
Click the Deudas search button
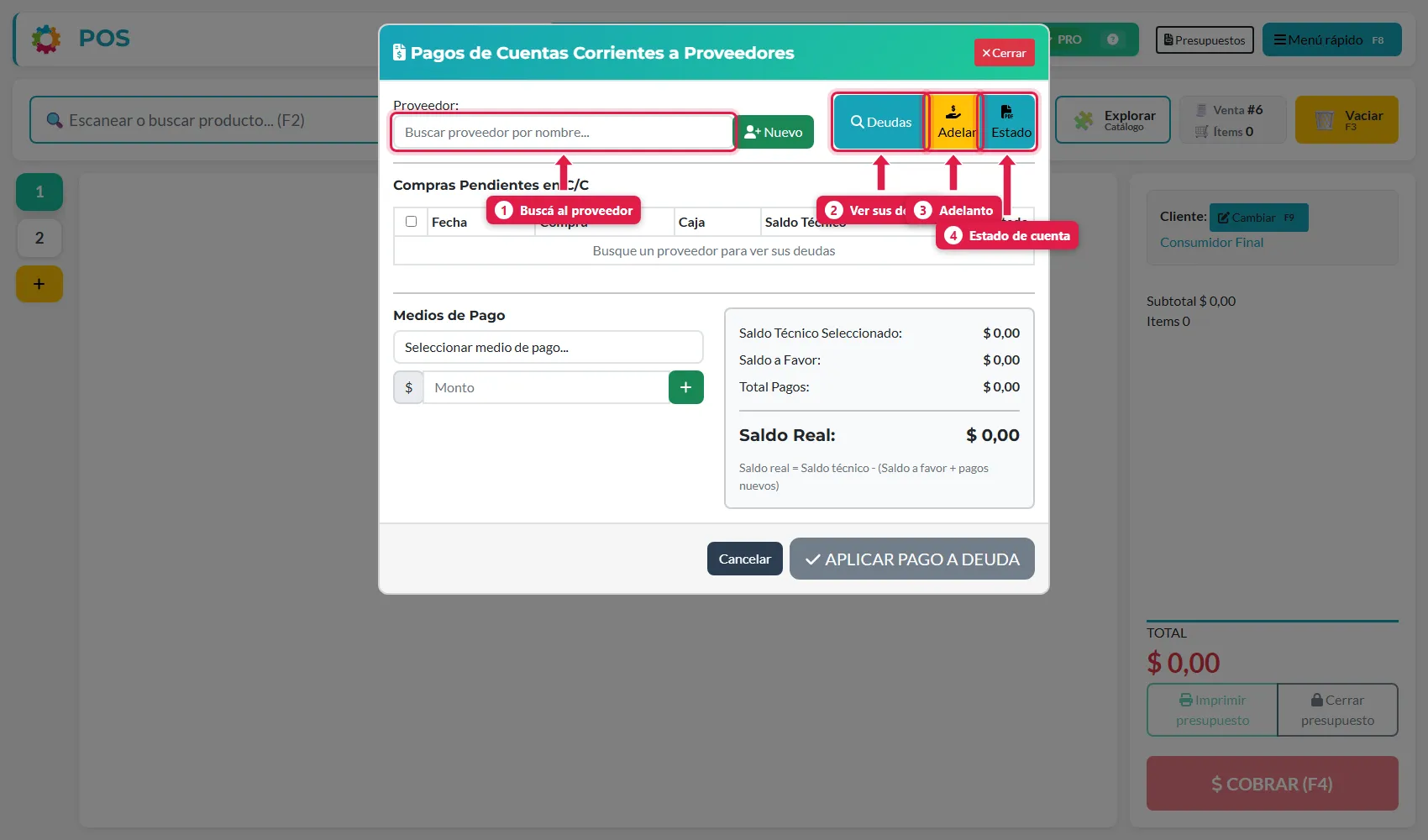click(880, 122)
